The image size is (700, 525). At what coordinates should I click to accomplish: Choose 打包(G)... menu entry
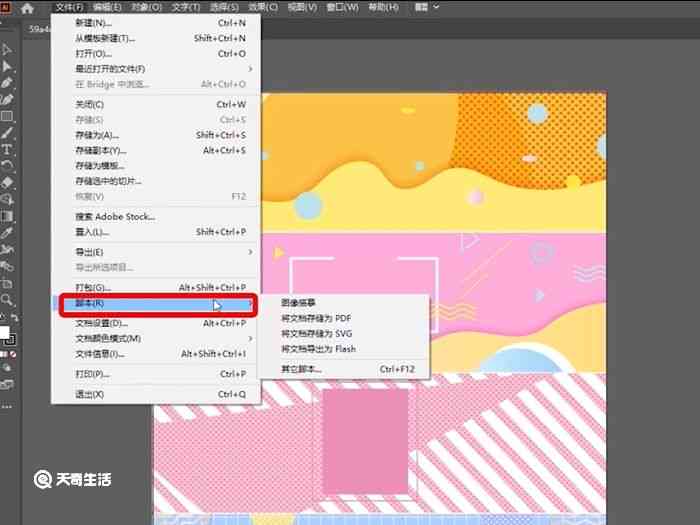pyautogui.click(x=156, y=288)
